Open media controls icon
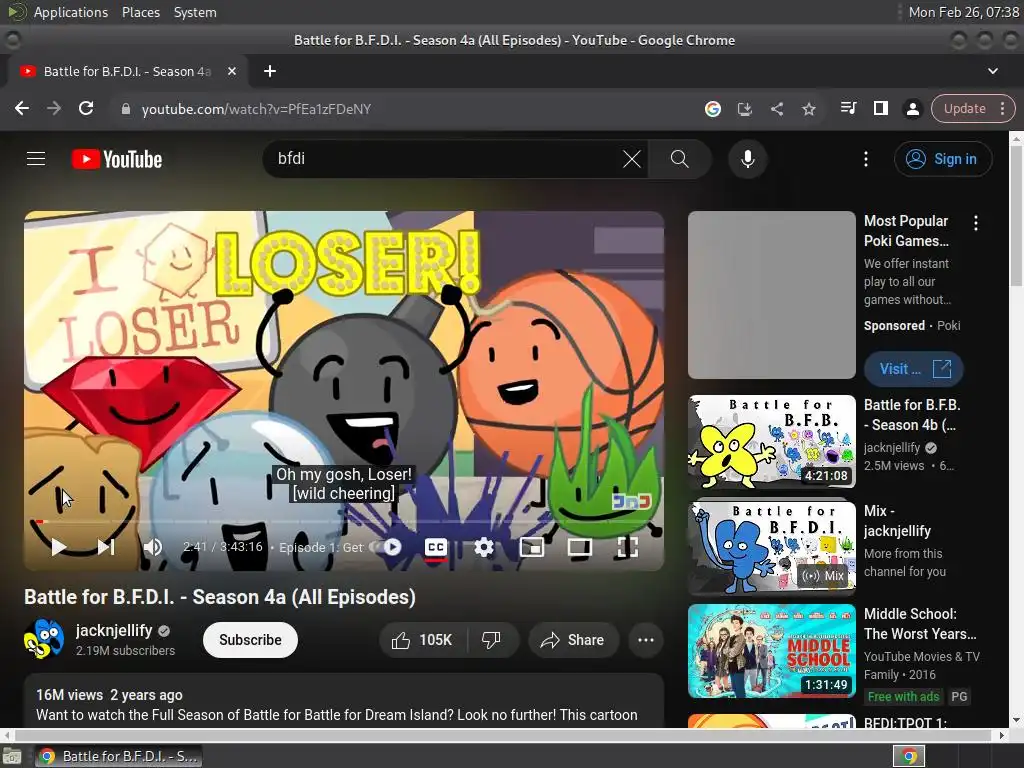The height and width of the screenshot is (768, 1024). 848,108
